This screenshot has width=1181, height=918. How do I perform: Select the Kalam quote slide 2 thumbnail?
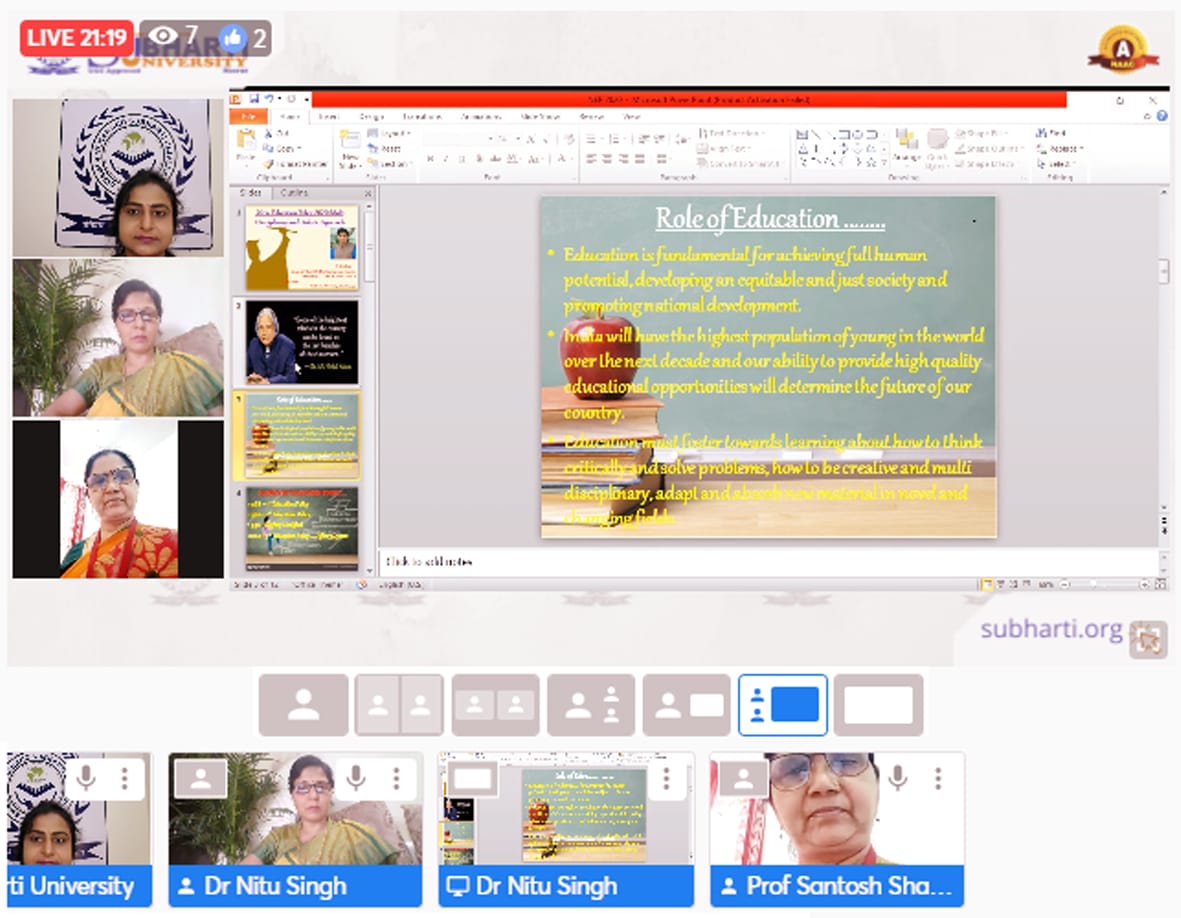click(x=302, y=342)
